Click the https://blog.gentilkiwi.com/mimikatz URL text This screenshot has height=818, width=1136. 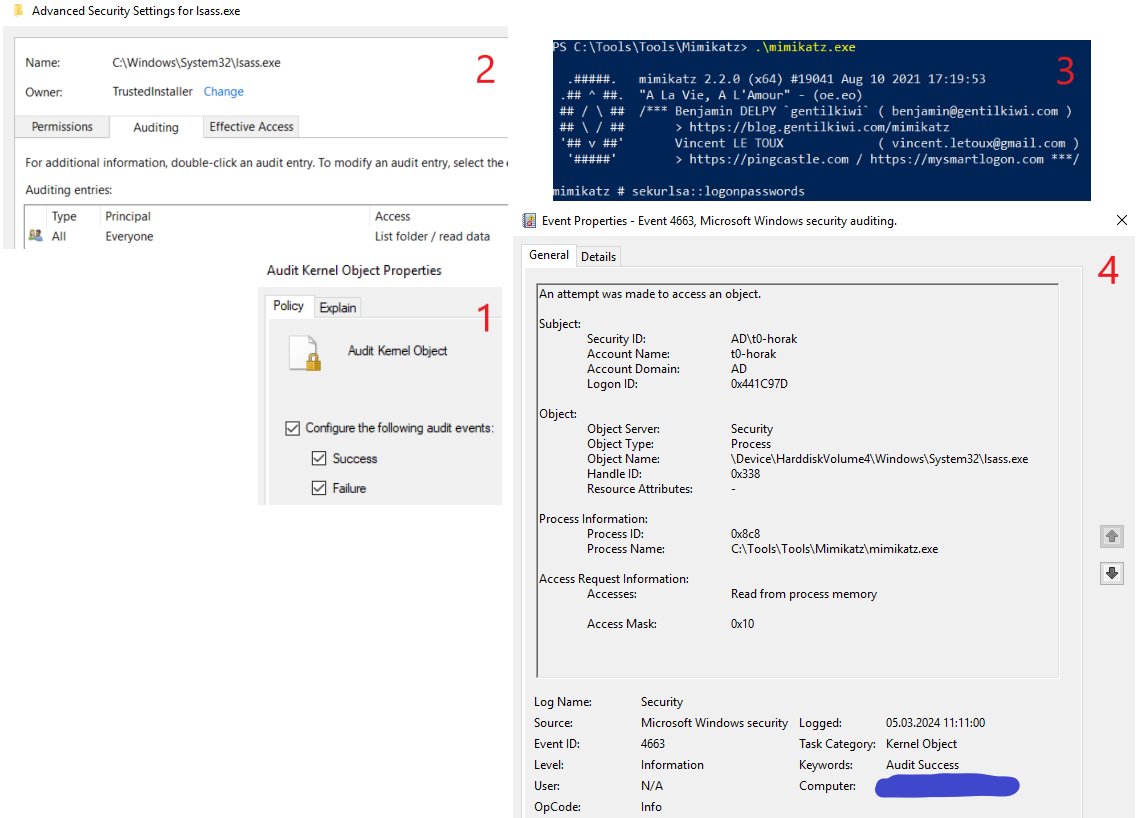coord(819,127)
